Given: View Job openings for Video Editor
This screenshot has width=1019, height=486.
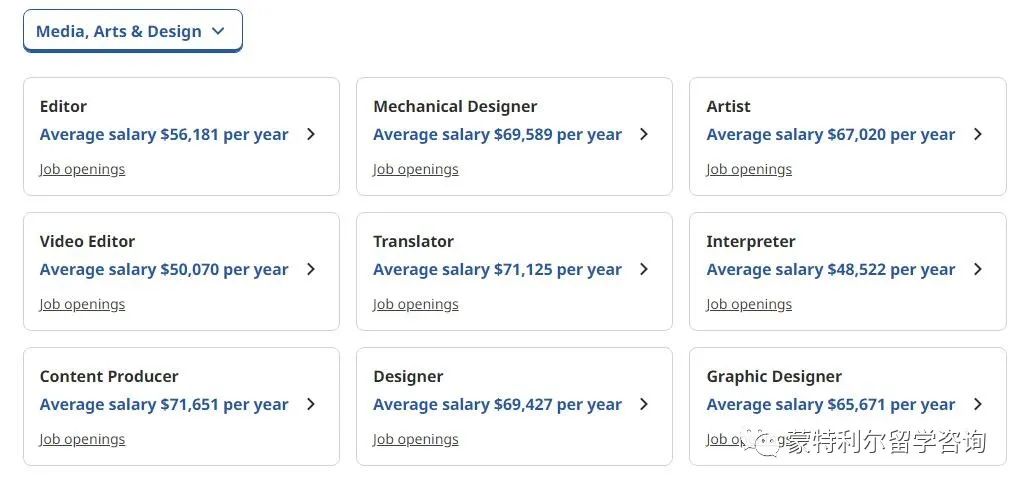Looking at the screenshot, I should click(x=82, y=305).
